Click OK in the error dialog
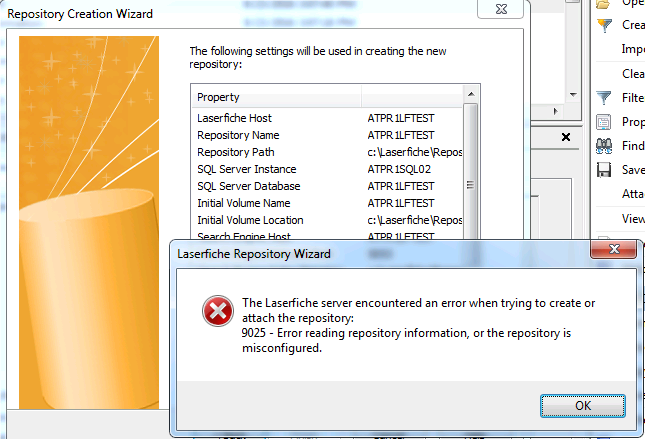 582,406
